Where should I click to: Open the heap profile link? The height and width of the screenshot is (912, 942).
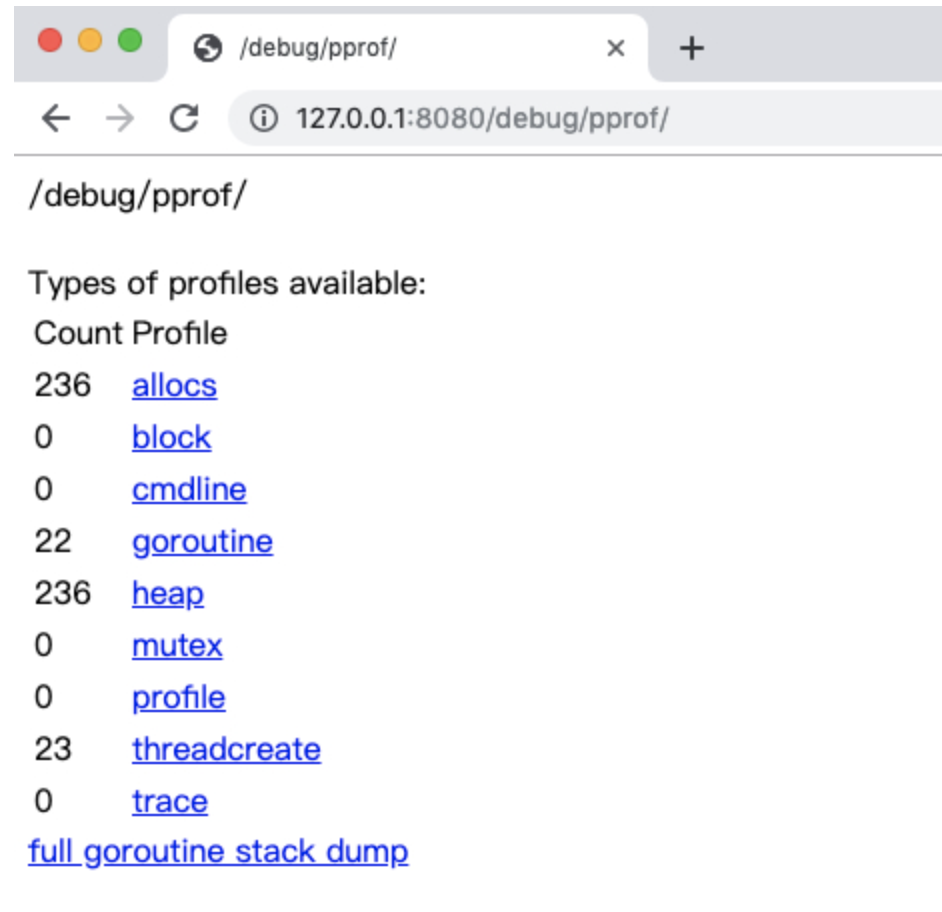(167, 594)
